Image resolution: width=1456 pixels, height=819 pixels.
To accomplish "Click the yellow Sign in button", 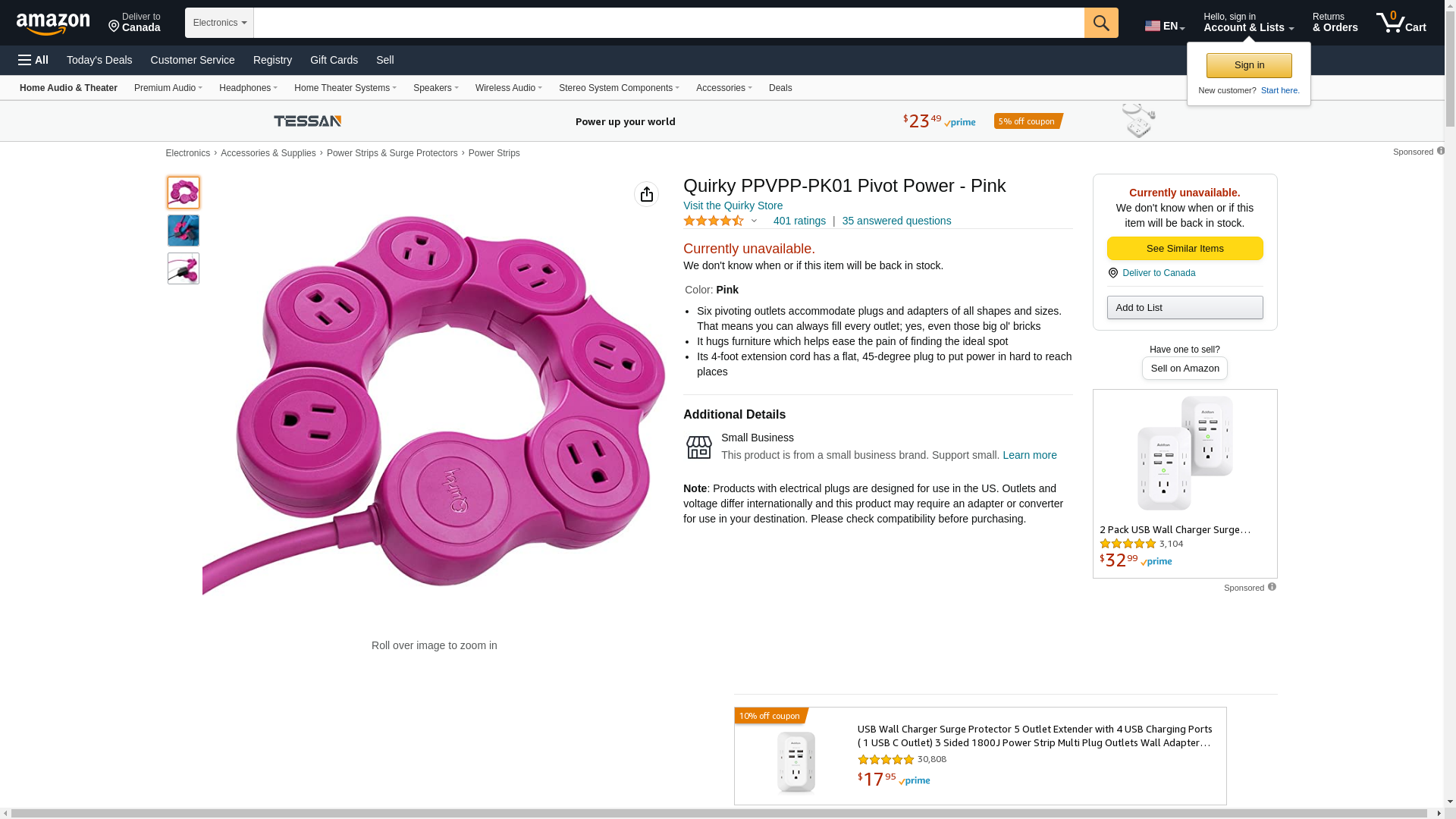I will coord(1249,65).
